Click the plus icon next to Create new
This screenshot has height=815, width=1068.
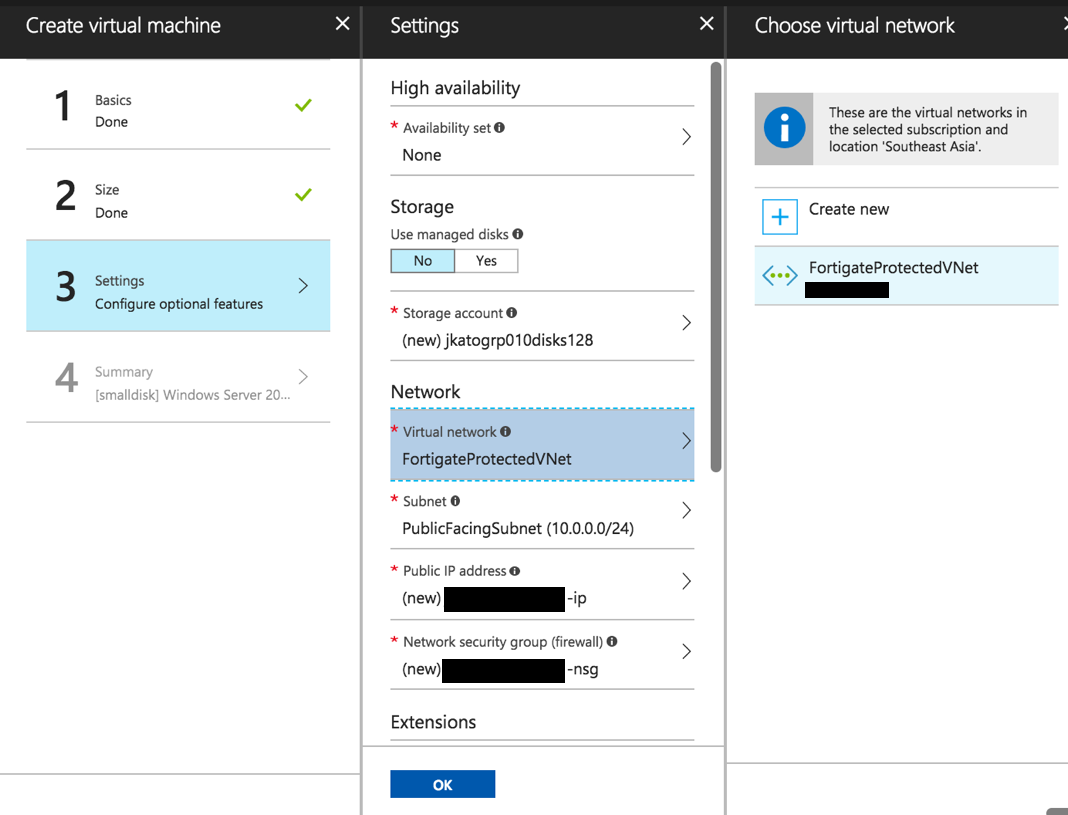[779, 216]
